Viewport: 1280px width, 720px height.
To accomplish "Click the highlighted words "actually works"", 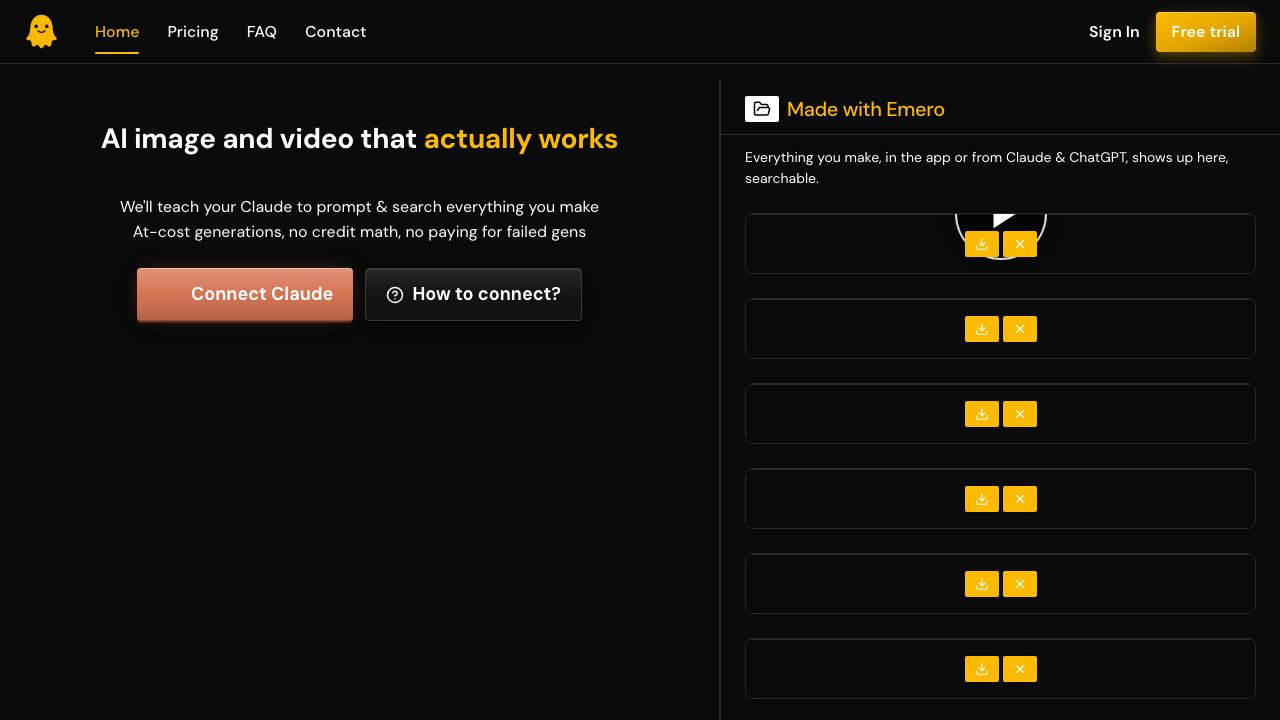I will click(521, 139).
